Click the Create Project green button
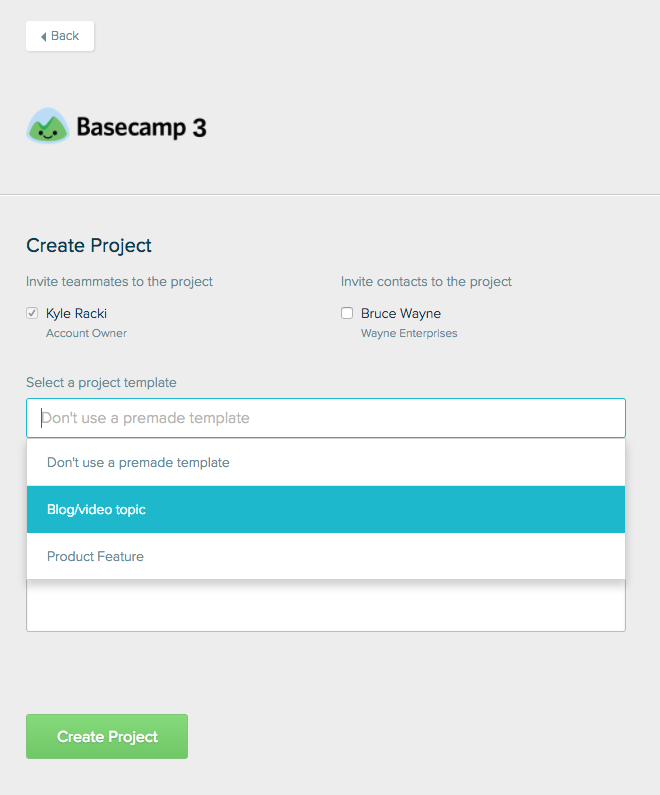The height and width of the screenshot is (795, 660). click(107, 737)
